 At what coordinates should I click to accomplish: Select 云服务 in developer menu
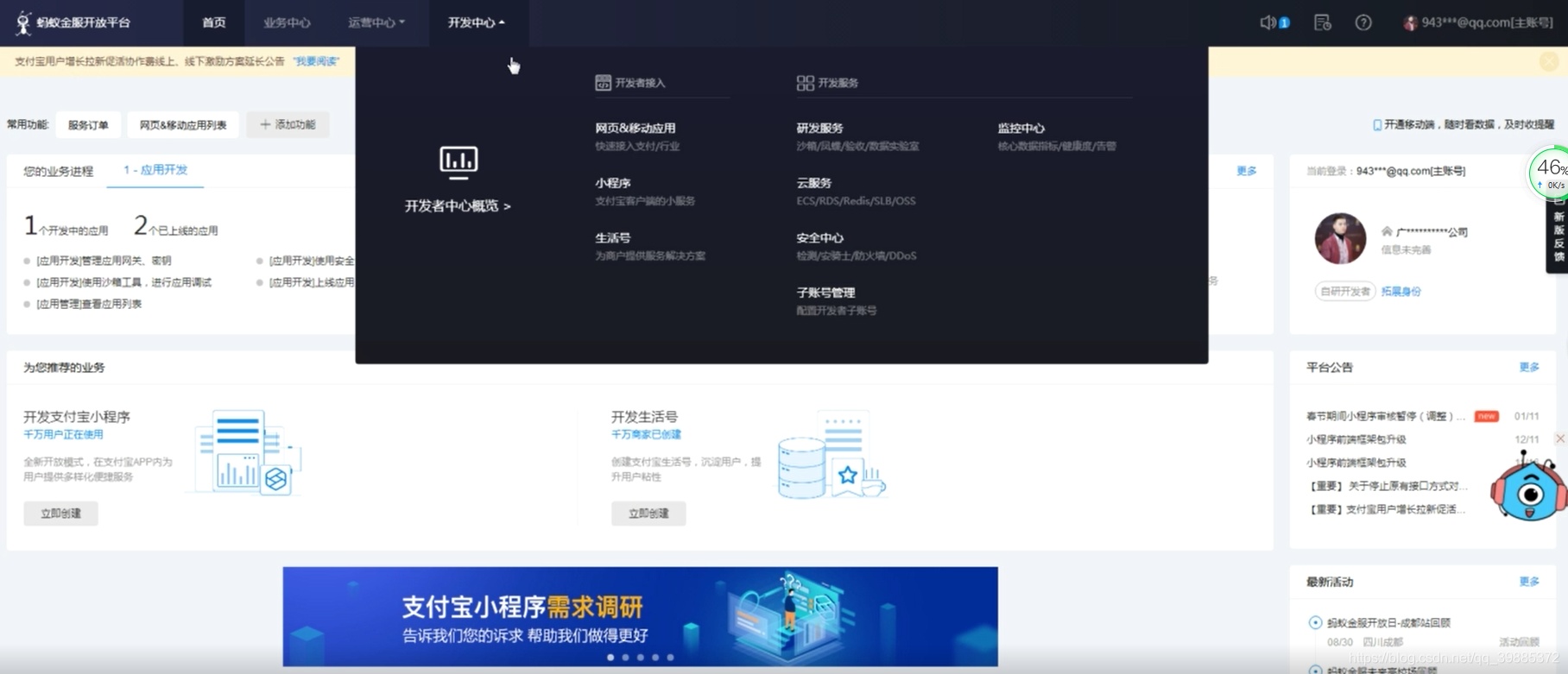[814, 183]
